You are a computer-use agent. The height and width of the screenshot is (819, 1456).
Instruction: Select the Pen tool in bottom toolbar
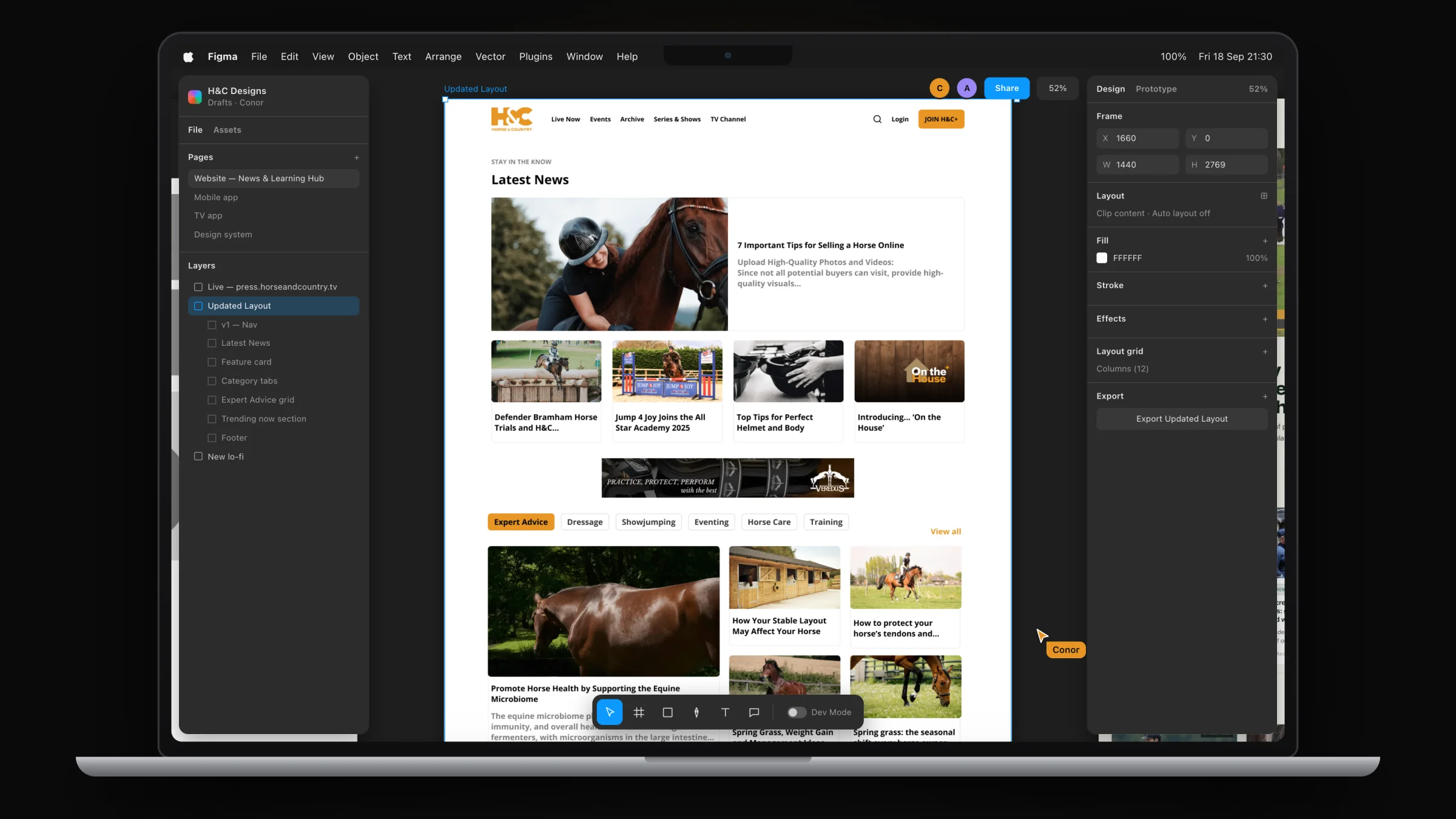coord(696,712)
